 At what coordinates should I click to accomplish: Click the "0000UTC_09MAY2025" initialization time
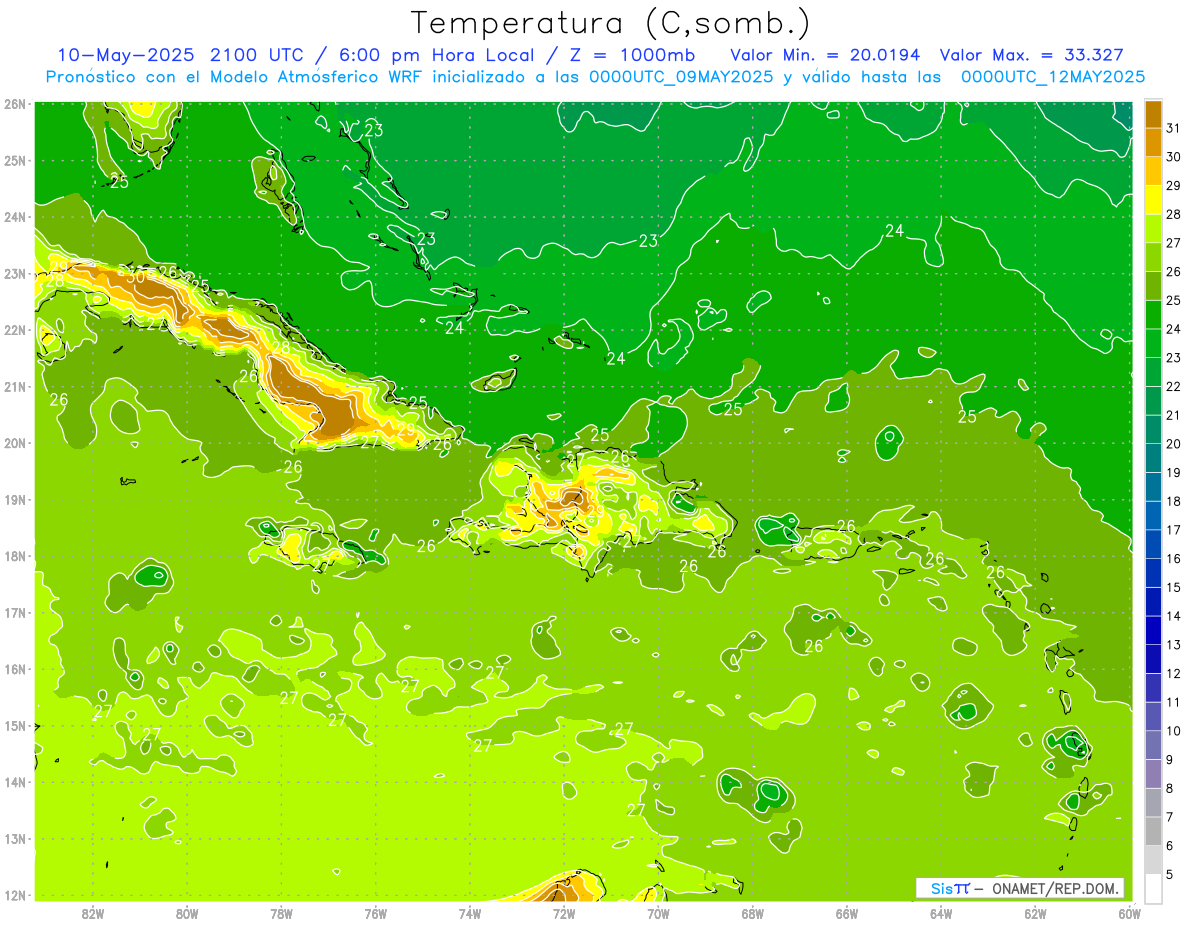(x=681, y=76)
